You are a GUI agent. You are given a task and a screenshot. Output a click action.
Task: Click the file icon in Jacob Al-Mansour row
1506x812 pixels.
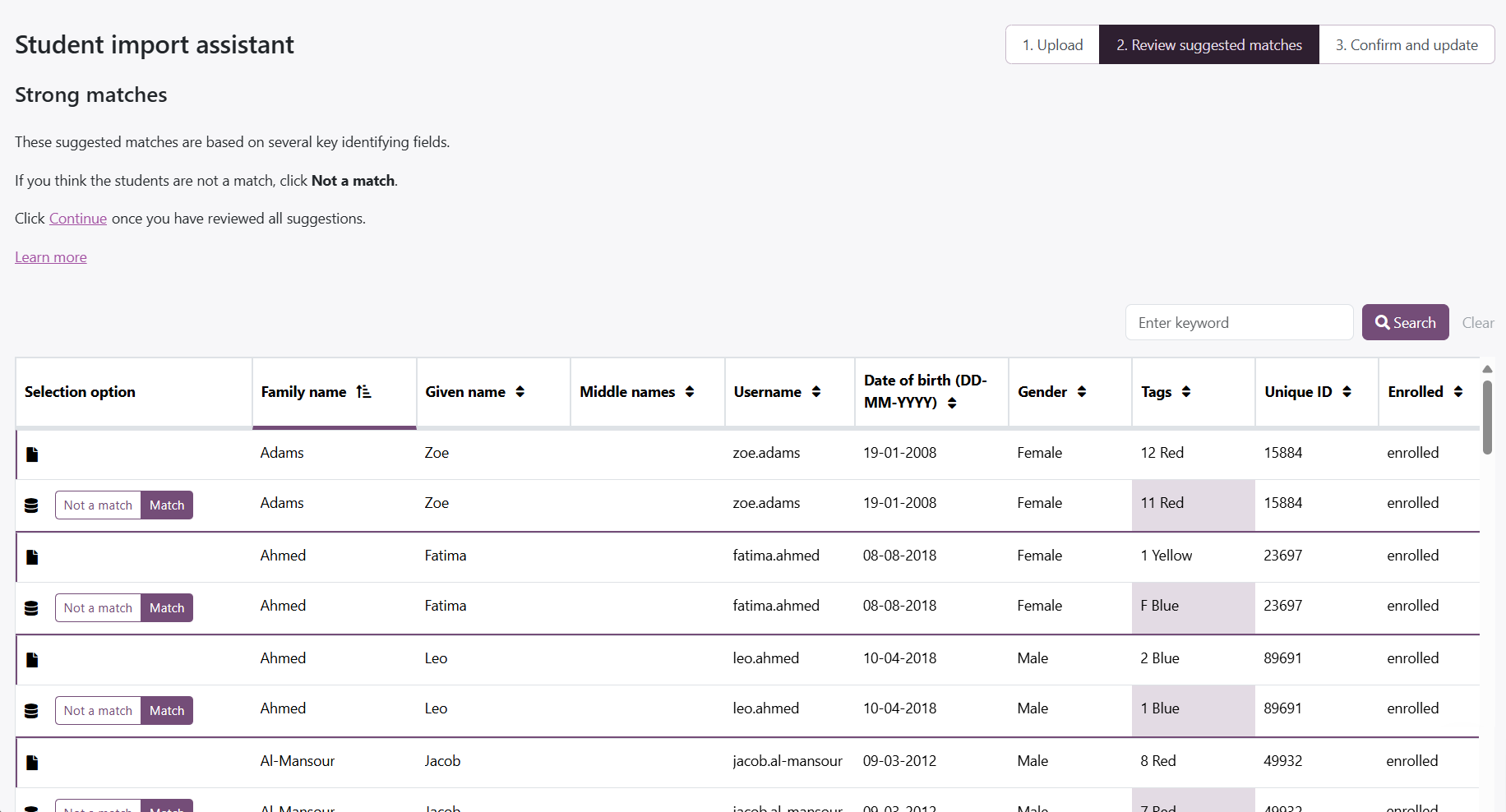(32, 763)
